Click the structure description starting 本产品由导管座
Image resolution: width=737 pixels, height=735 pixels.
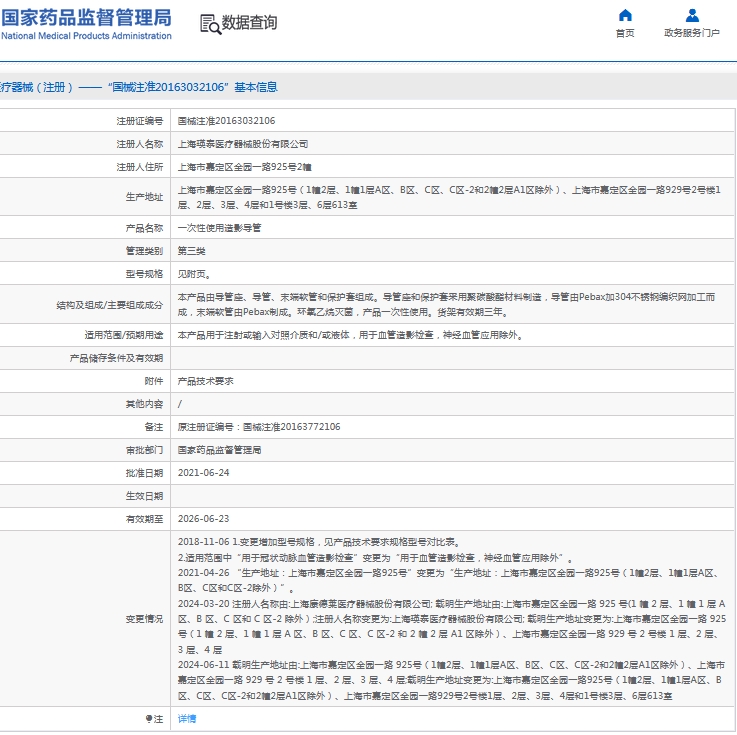click(447, 305)
